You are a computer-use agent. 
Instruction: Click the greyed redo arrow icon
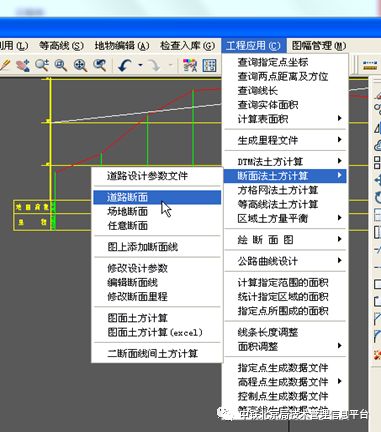click(155, 65)
